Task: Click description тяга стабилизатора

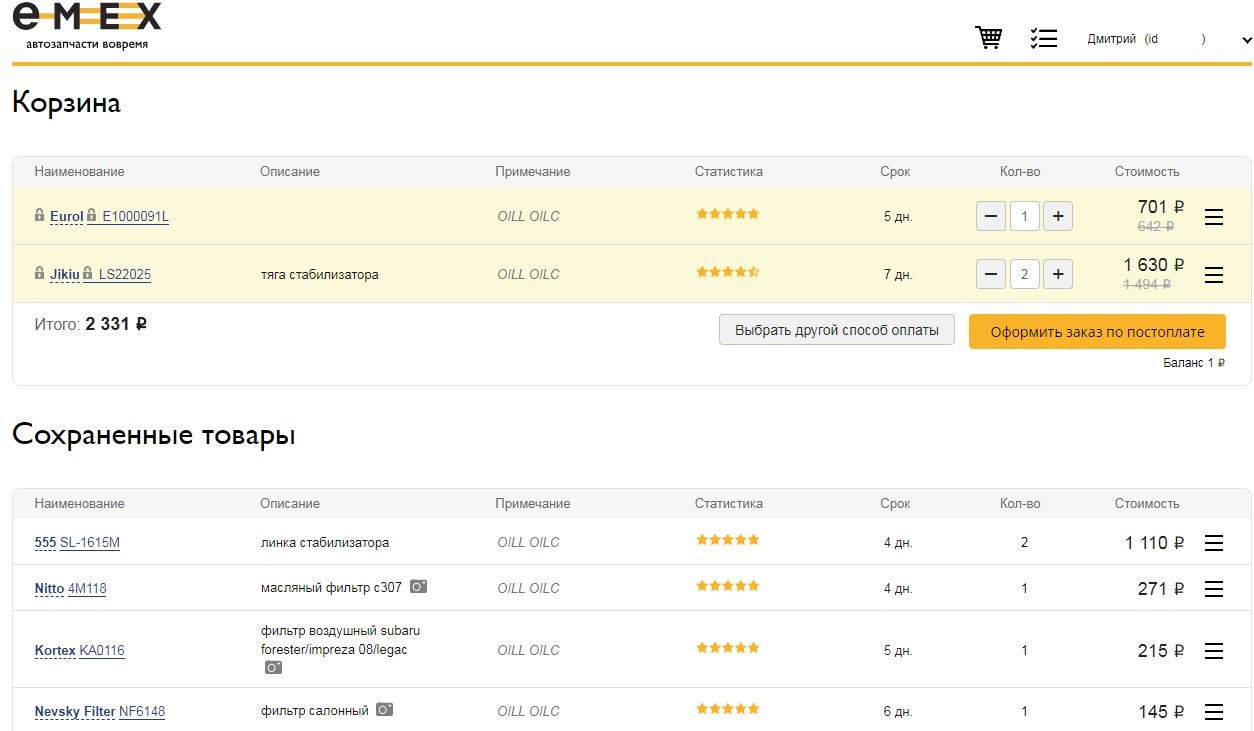Action: click(x=320, y=274)
